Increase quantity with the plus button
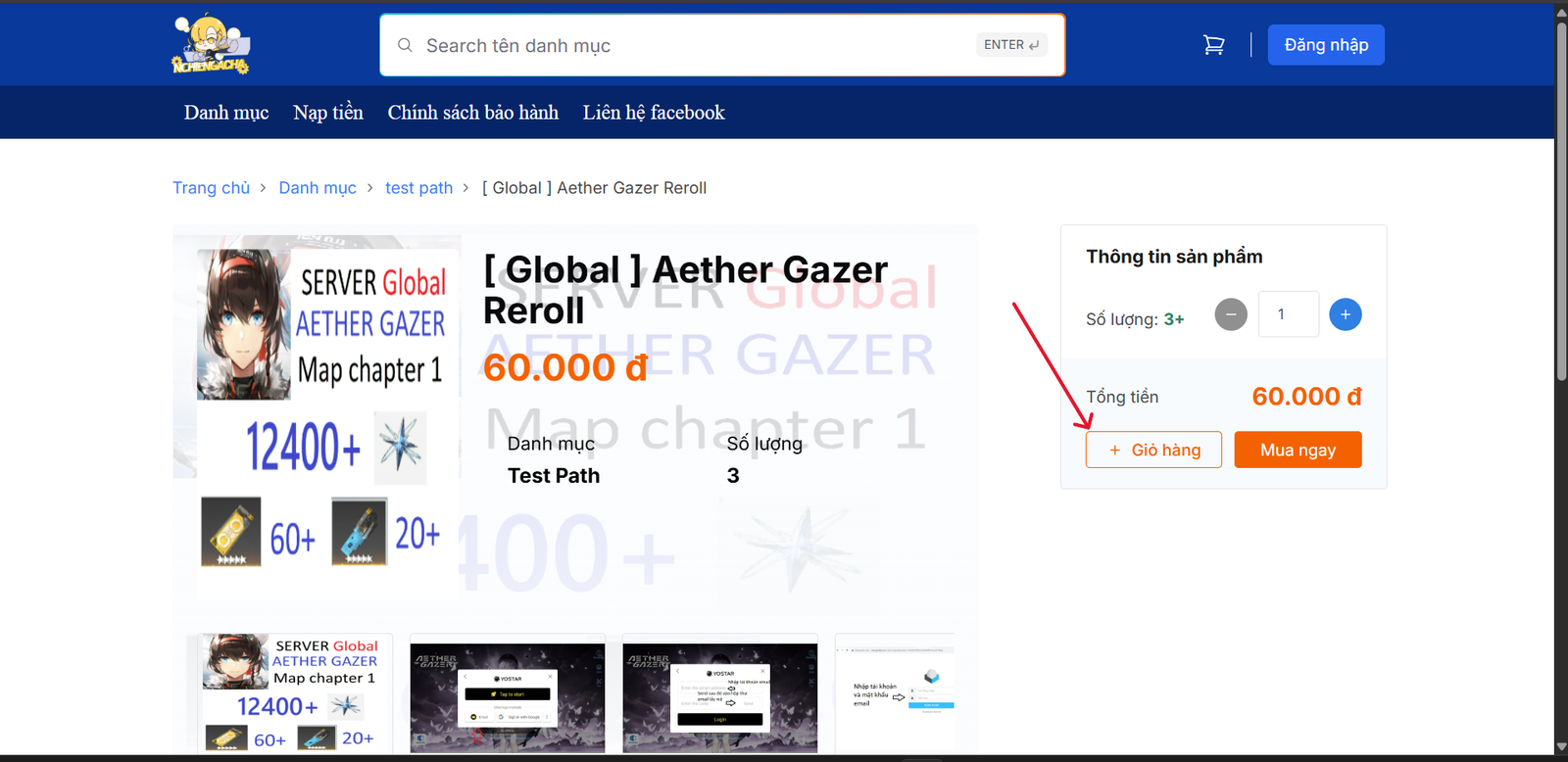 pos(1345,314)
